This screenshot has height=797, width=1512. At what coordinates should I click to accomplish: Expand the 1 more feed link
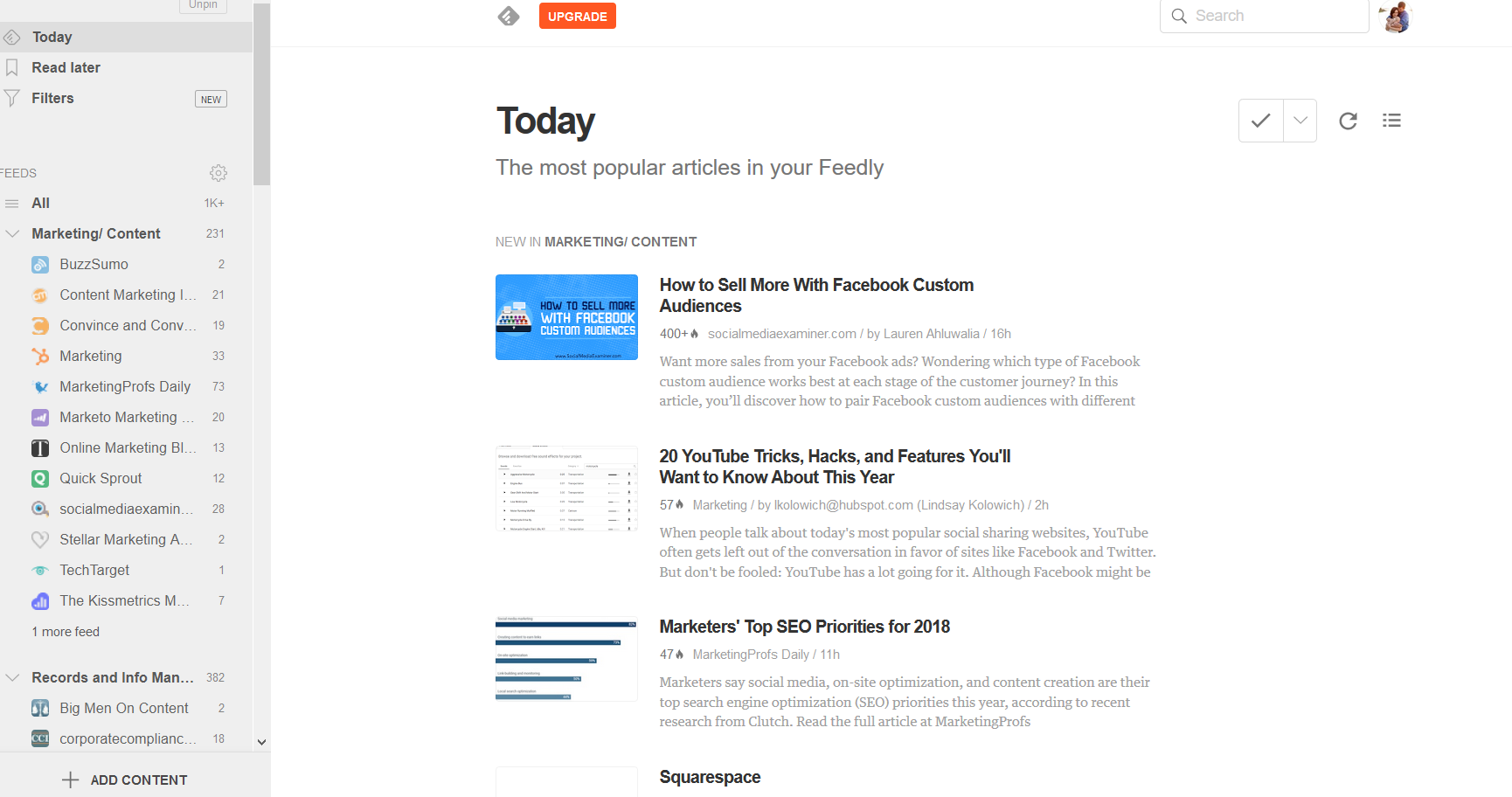[66, 632]
